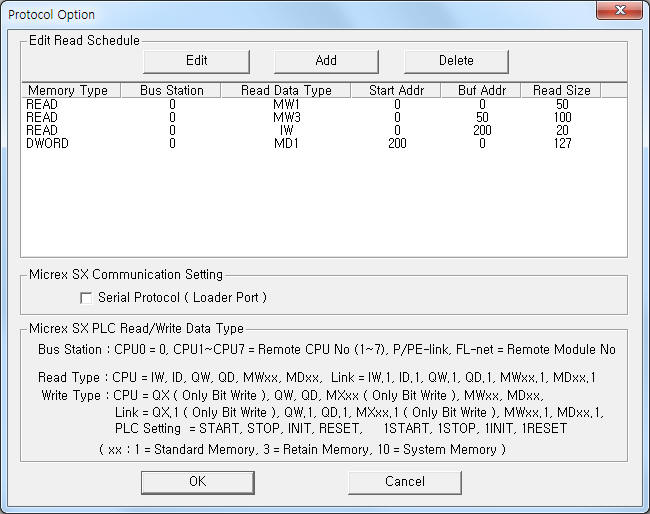This screenshot has height=514, width=650.
Task: Click Buf Addr value 50 in MW3 row
Action: point(482,117)
